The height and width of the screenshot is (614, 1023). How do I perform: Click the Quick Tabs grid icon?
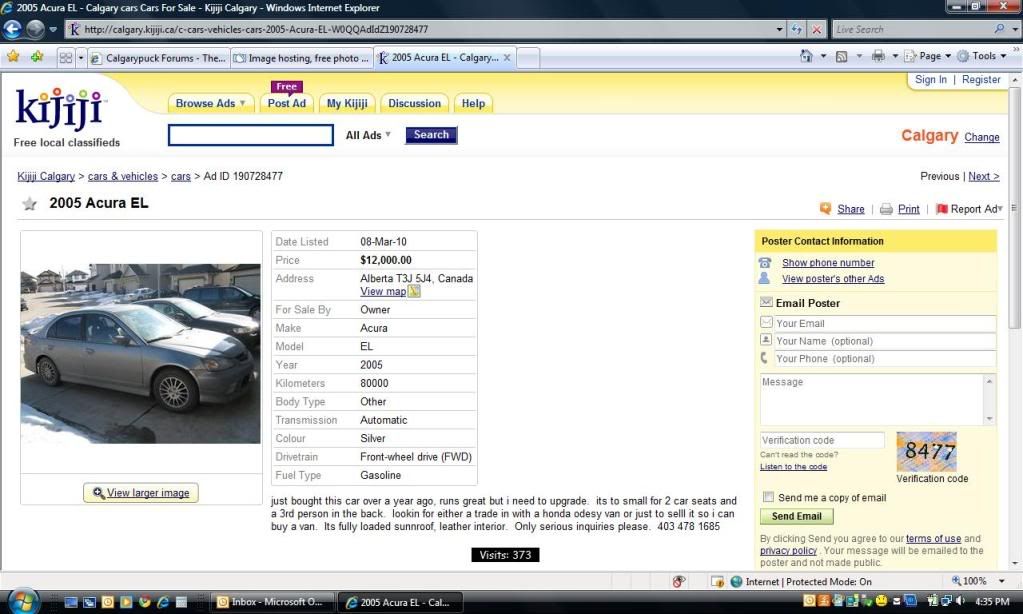(x=66, y=58)
